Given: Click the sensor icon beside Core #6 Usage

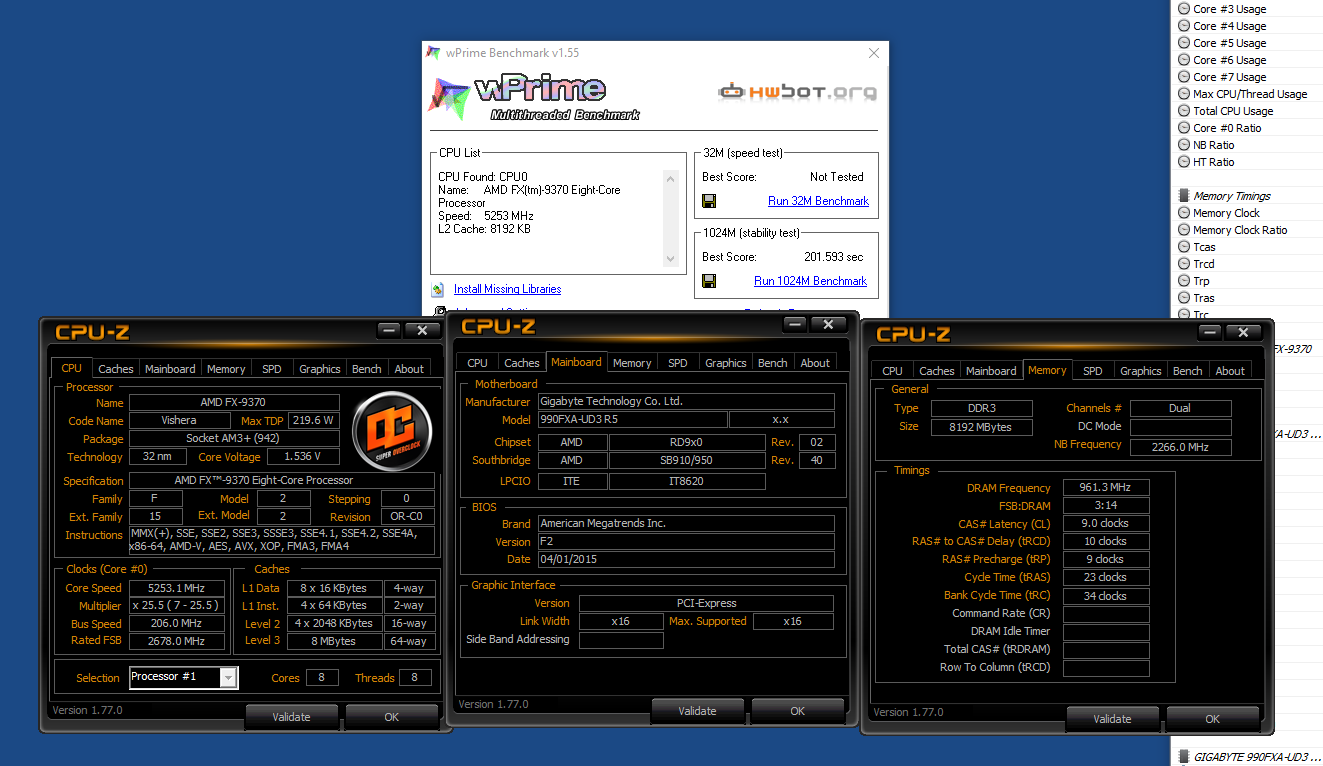Looking at the screenshot, I should [x=1184, y=60].
